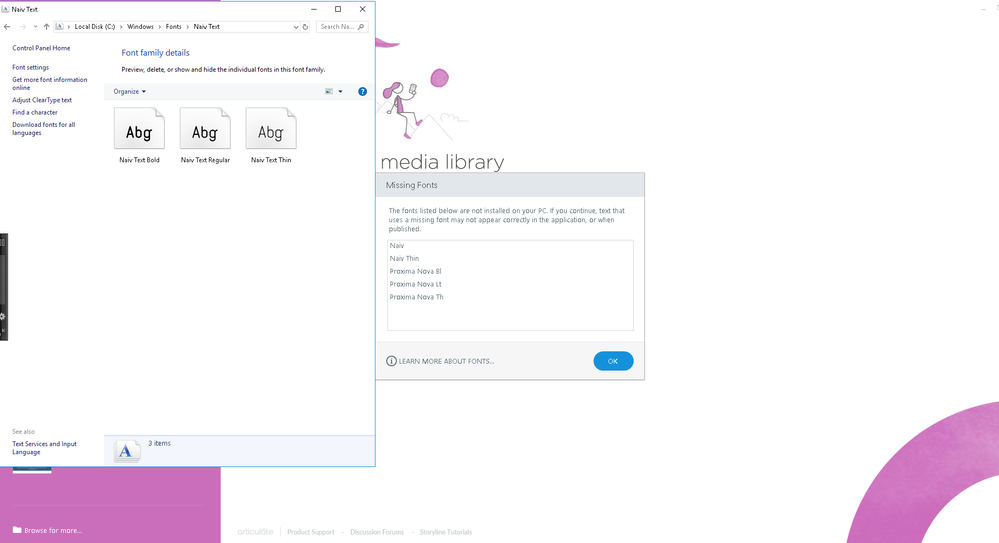Open Product Support link in footer

pyautogui.click(x=310, y=532)
